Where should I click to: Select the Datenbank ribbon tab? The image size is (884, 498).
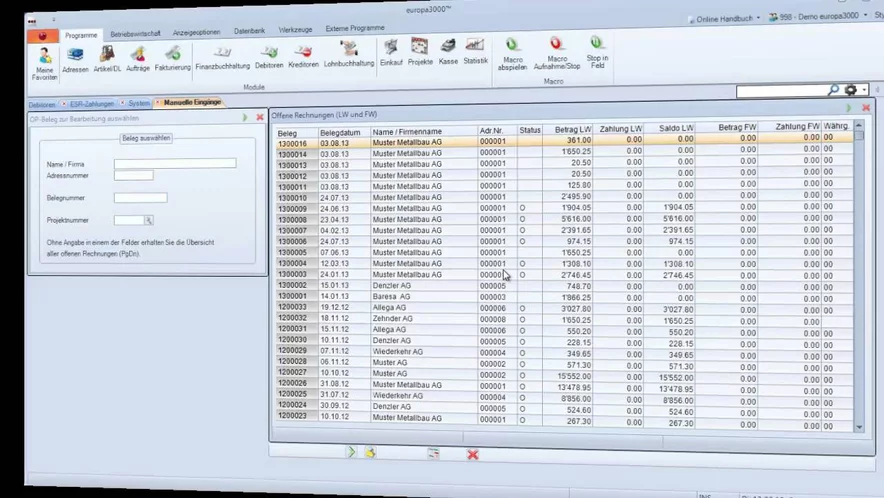click(249, 31)
